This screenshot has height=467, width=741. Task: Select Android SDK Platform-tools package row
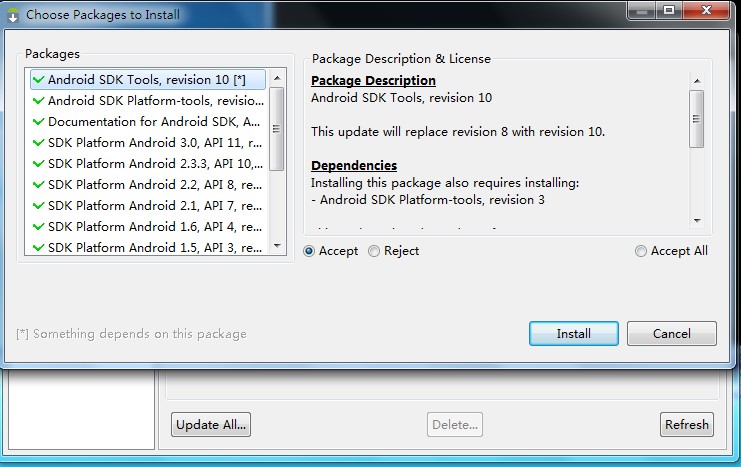click(x=148, y=101)
